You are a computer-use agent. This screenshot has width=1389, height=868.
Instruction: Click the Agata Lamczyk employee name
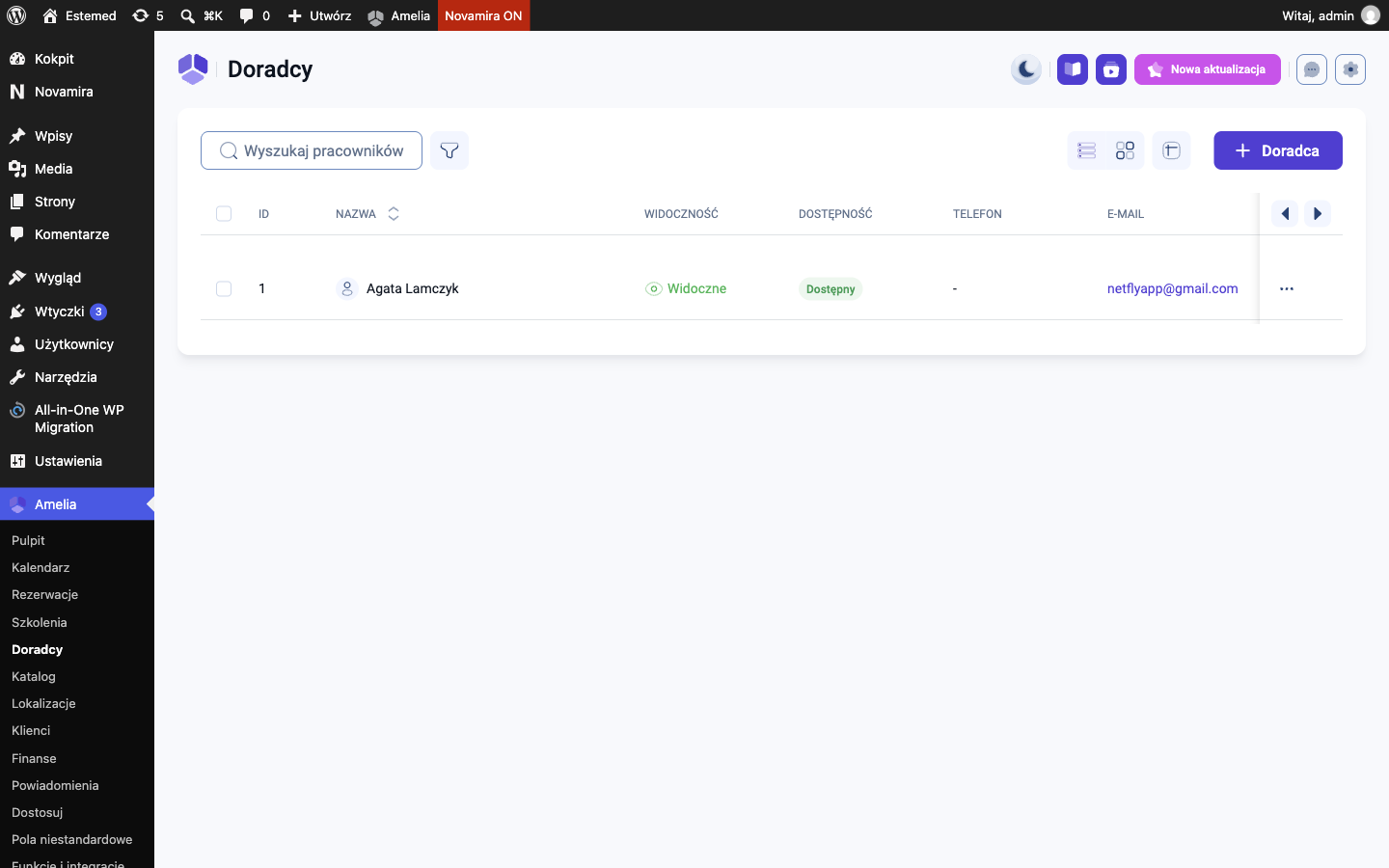click(x=412, y=288)
